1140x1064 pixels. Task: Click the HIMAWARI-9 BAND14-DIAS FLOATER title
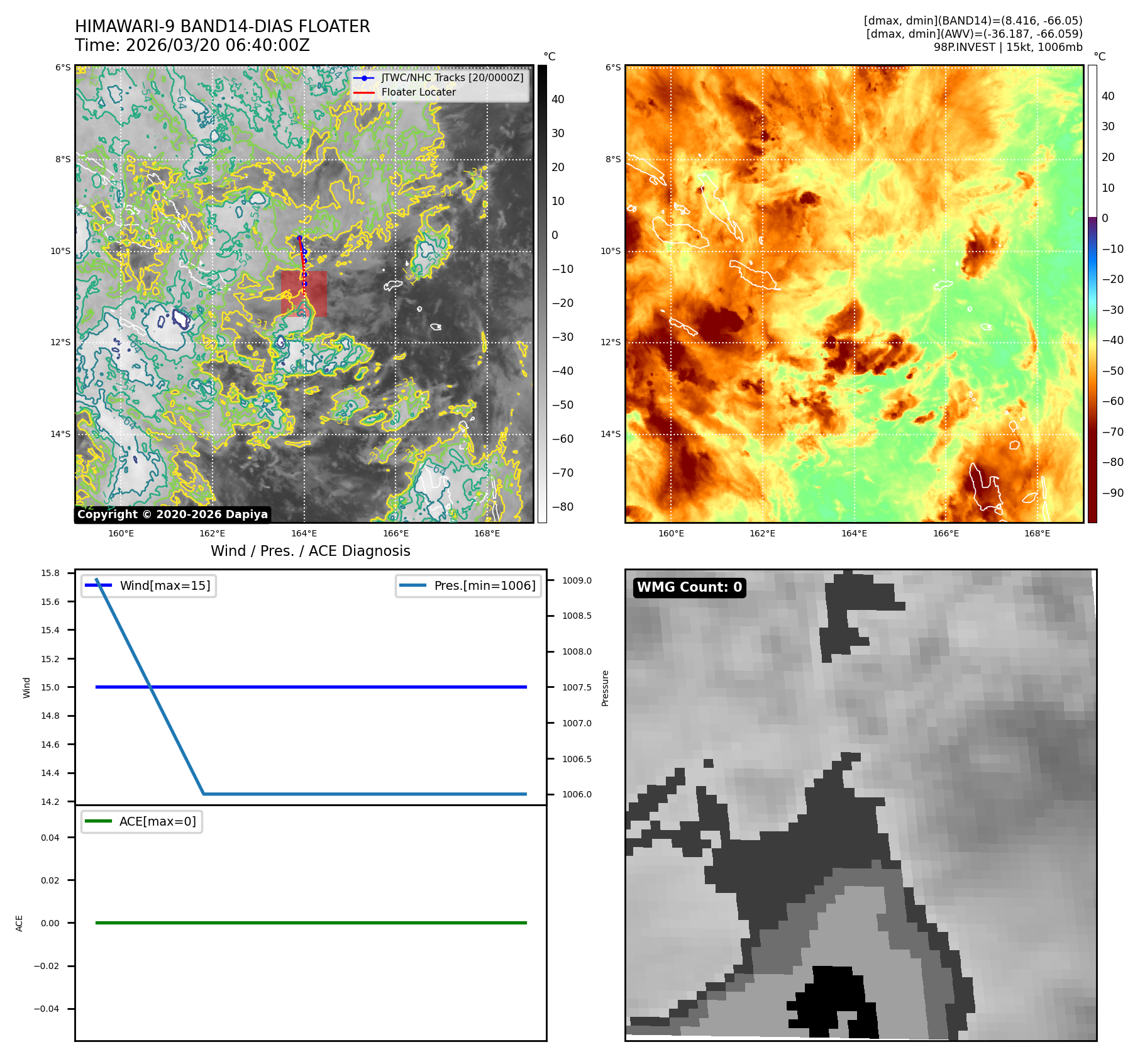click(223, 26)
